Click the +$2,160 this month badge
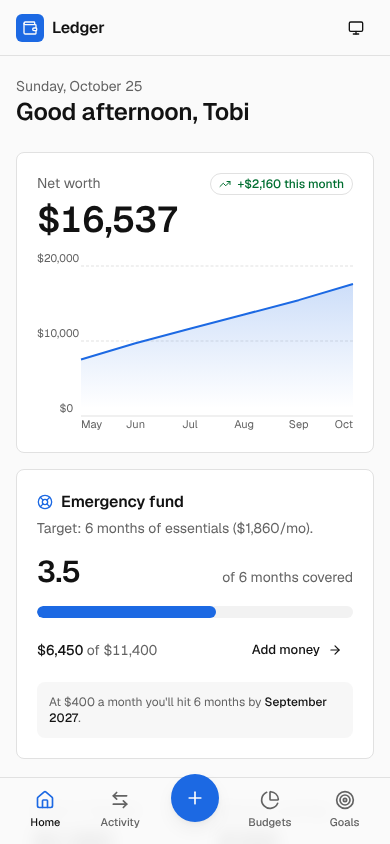The width and height of the screenshot is (390, 844). pyautogui.click(x=281, y=184)
